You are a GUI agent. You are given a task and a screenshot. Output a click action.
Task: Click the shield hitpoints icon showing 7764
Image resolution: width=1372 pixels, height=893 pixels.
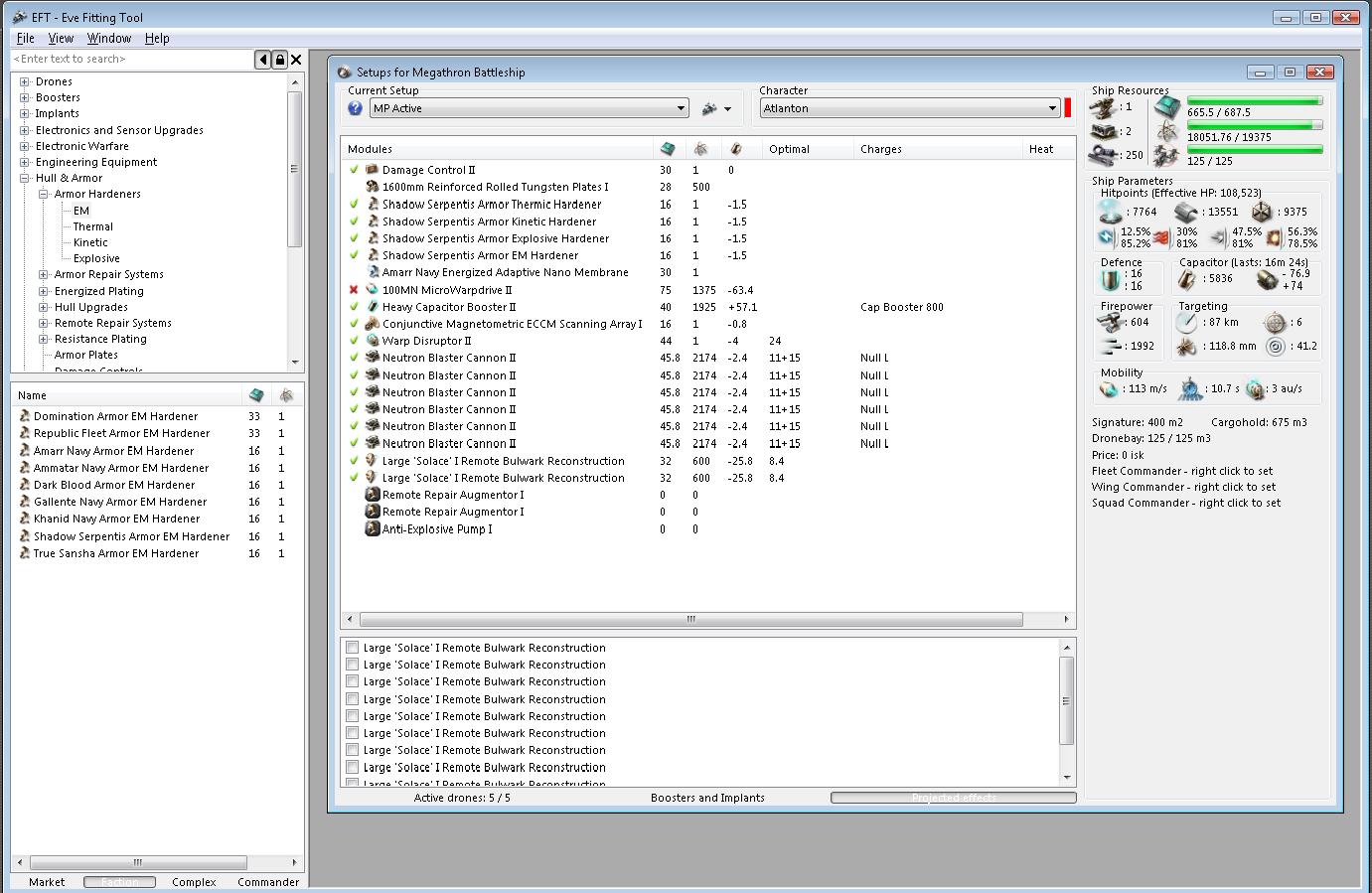point(1110,212)
